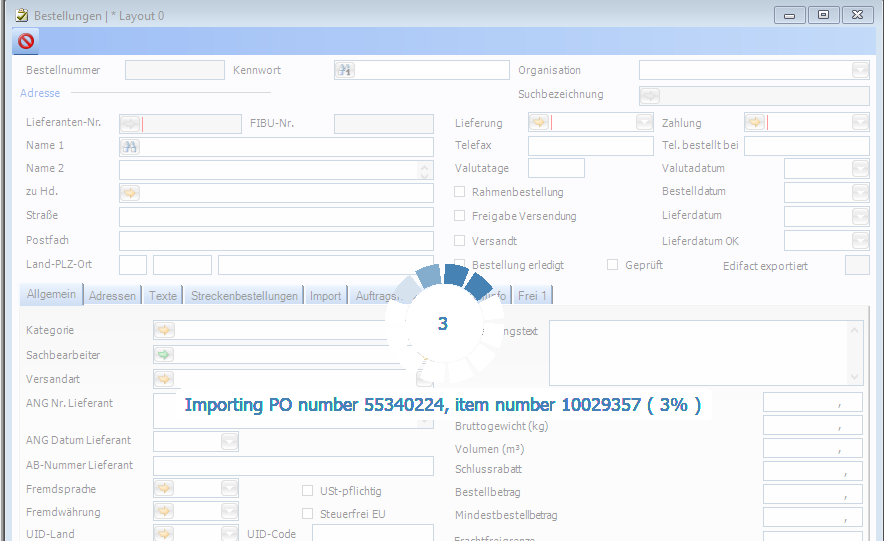Enable the Rahmenbestellung checkbox
Screen dimensions: 884x541
(460, 192)
